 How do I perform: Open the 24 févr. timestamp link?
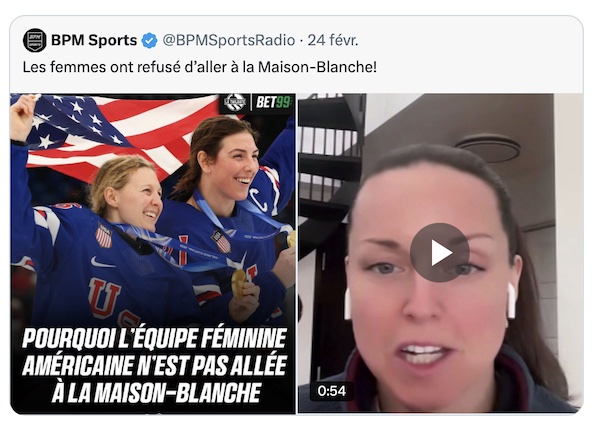point(333,40)
